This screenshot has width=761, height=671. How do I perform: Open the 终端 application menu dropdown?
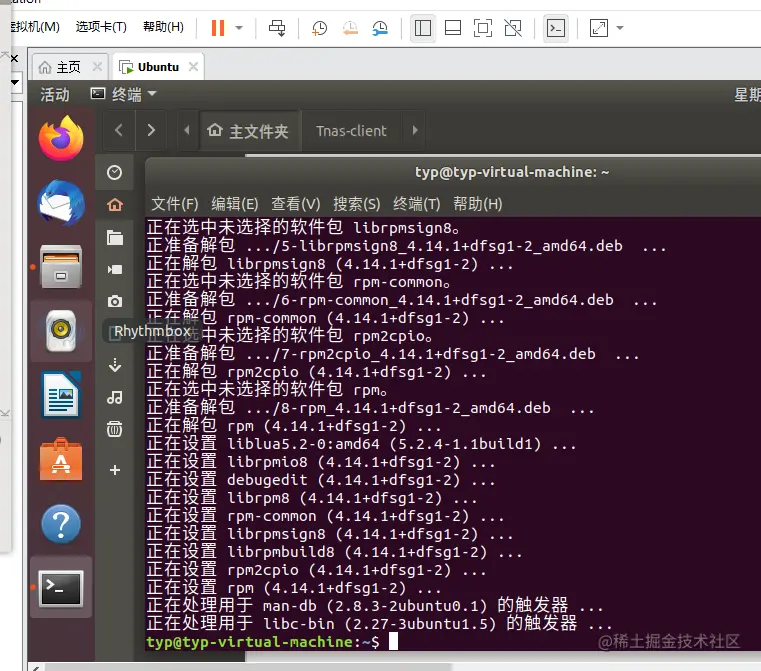click(x=124, y=94)
